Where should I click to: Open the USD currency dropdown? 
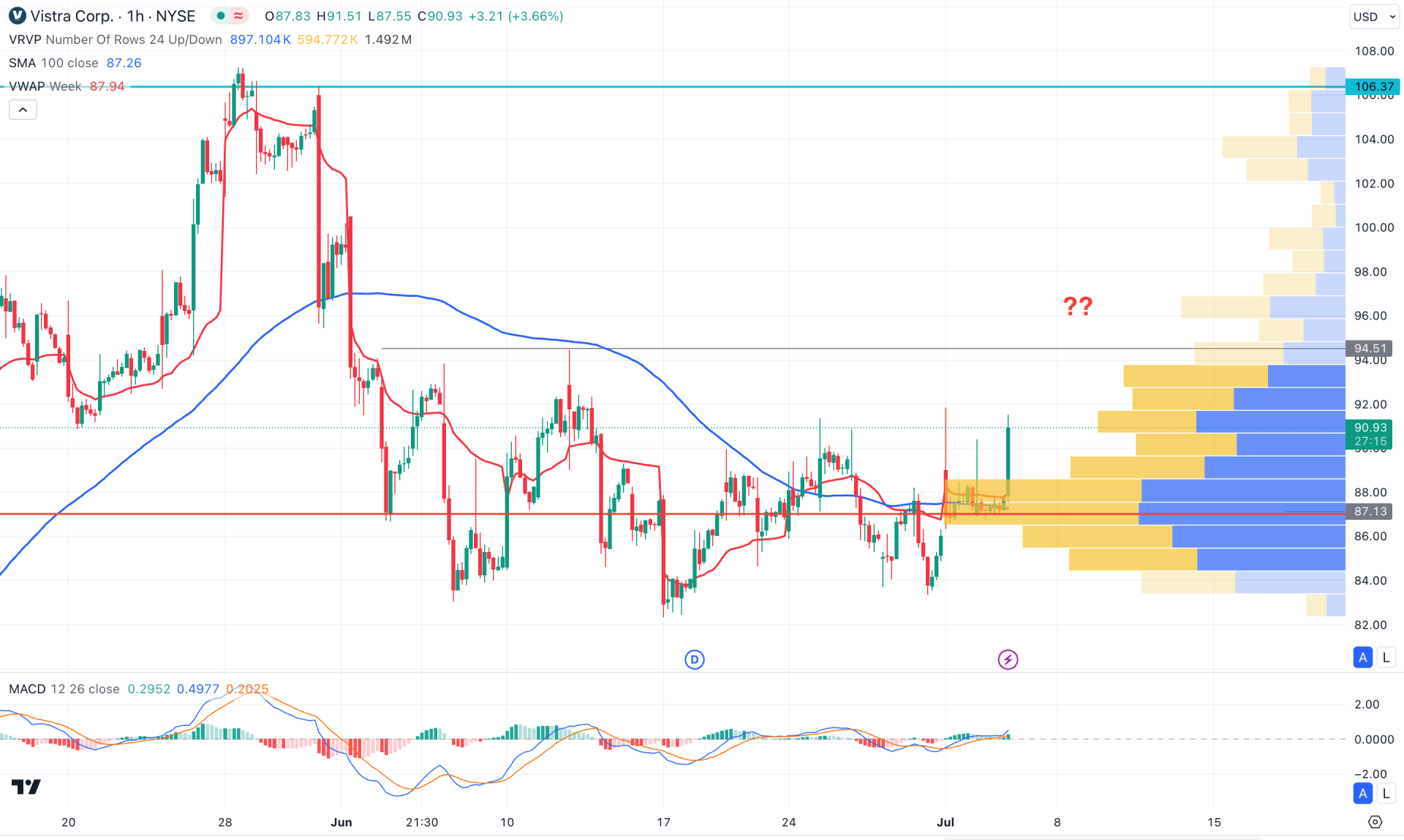coord(1374,16)
